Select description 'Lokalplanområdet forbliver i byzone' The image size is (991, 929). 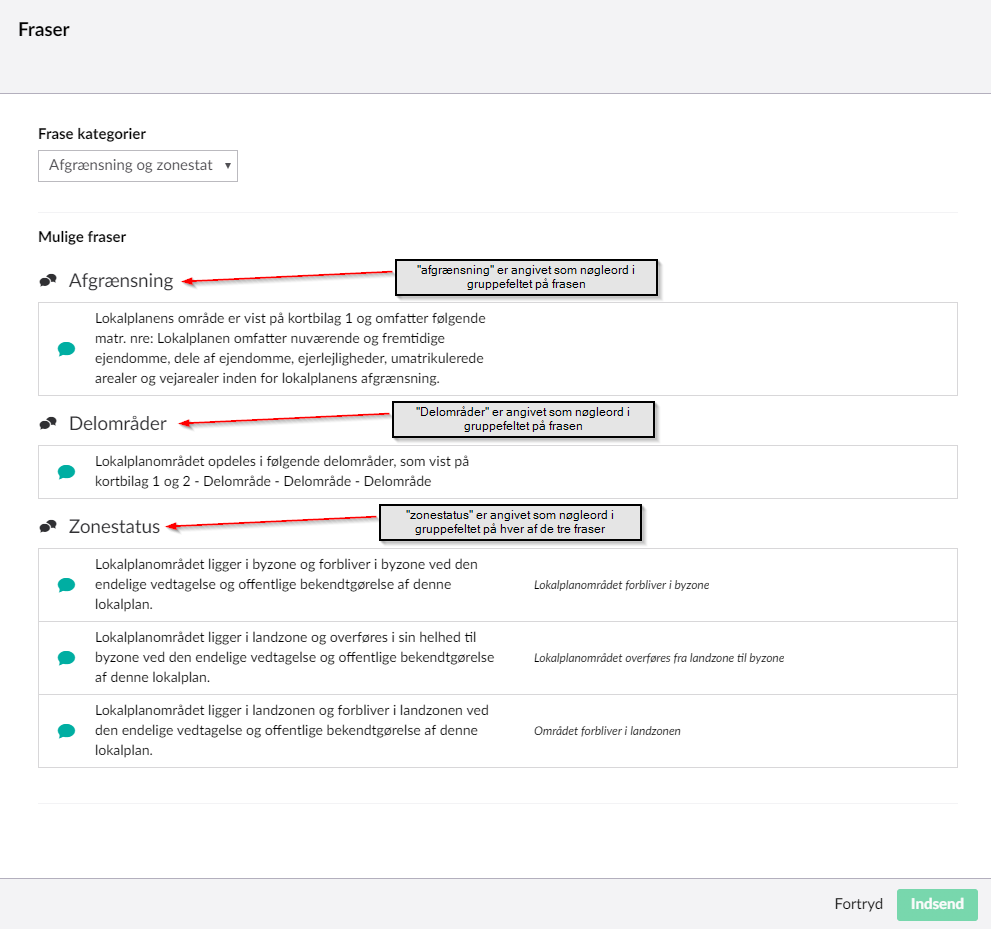click(621, 585)
